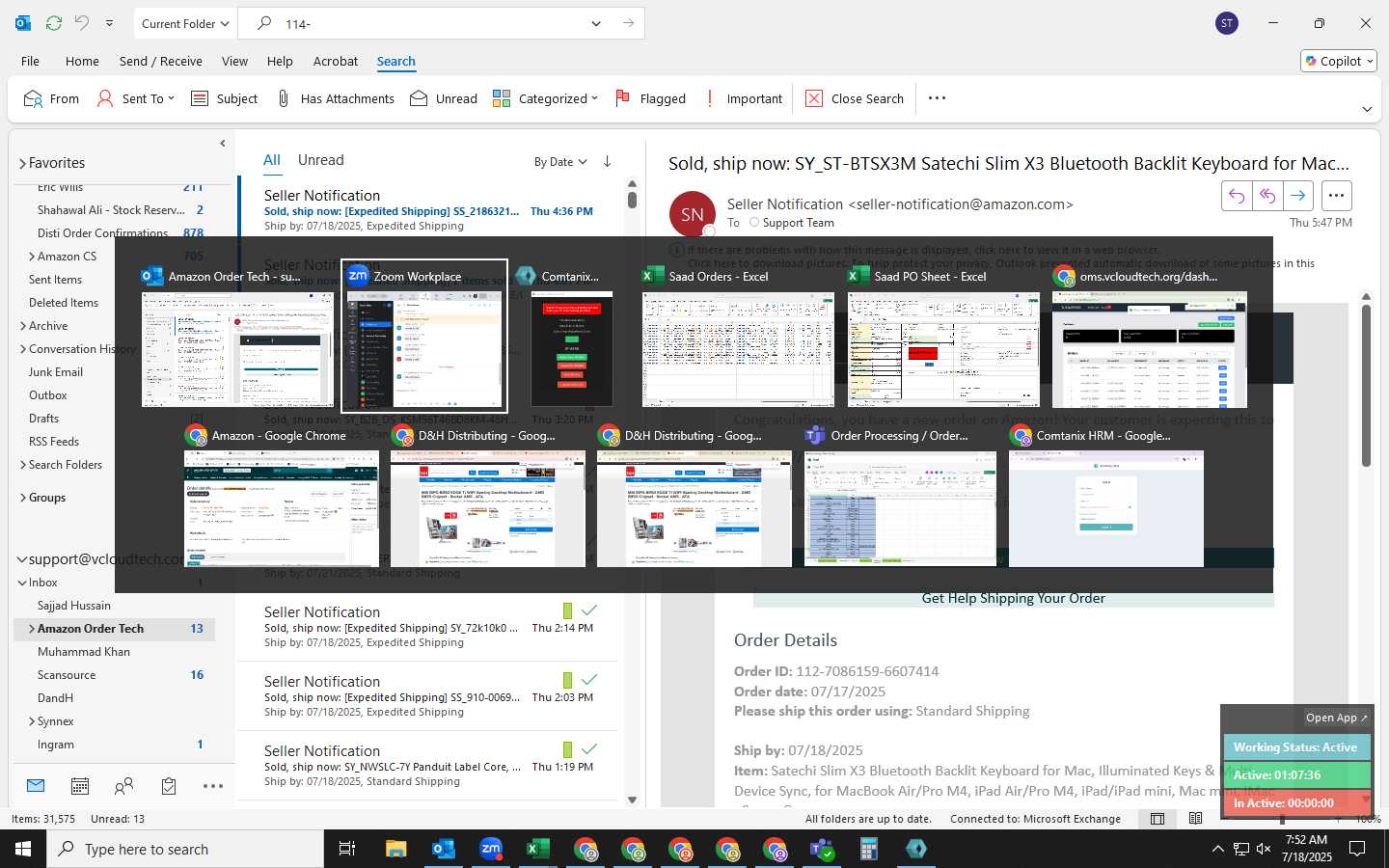Select Reading view icon in status bar
This screenshot has width=1389, height=868.
pos(1196,819)
